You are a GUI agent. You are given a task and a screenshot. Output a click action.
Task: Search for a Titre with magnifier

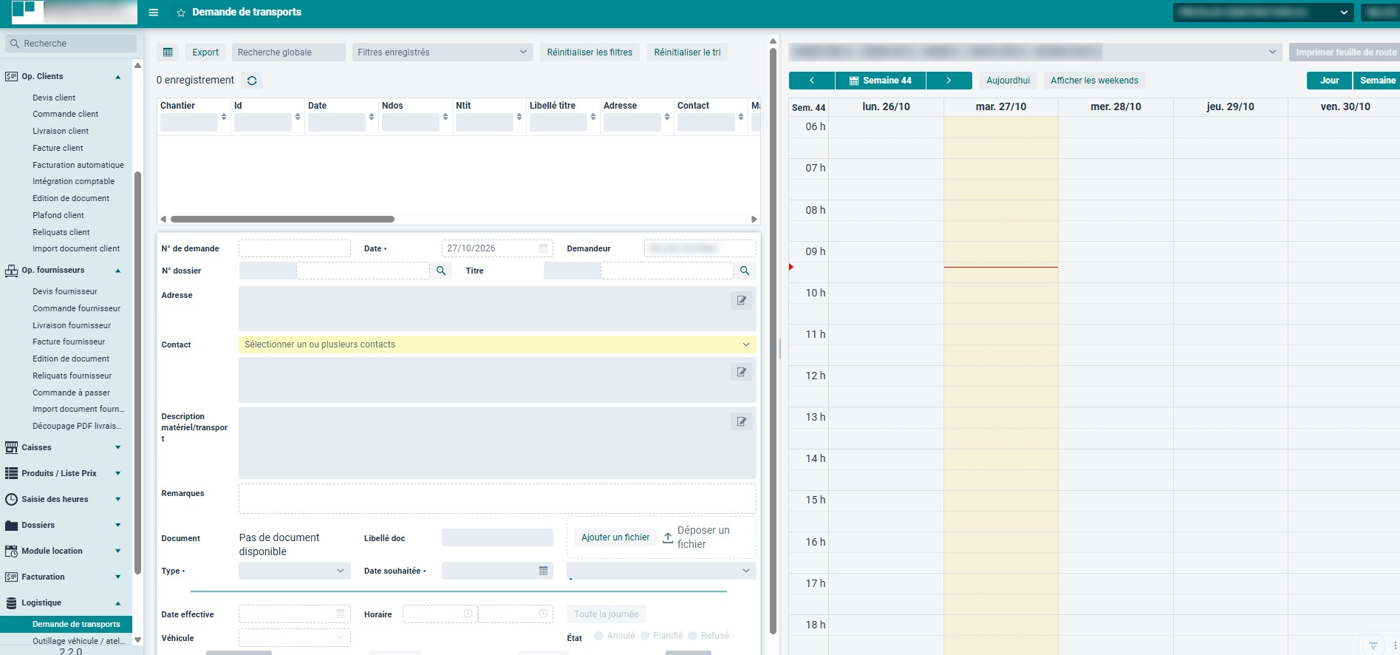pyautogui.click(x=744, y=271)
